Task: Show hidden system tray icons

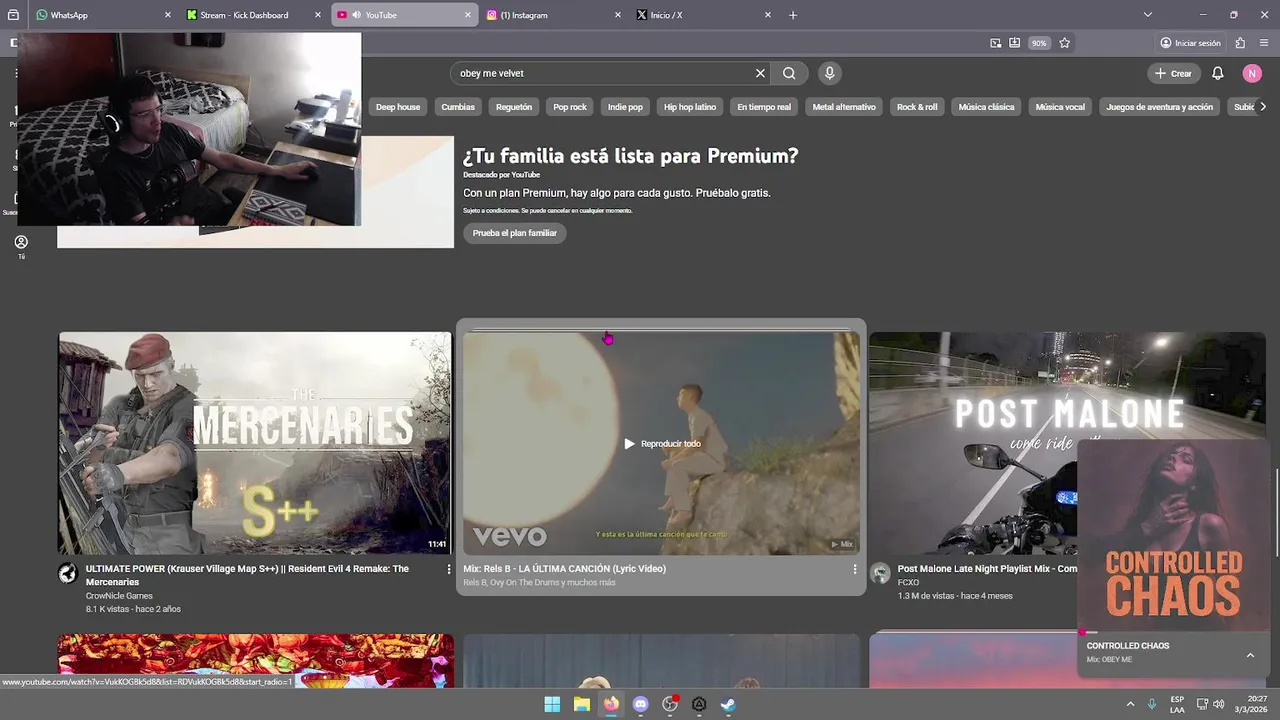Action: tap(1130, 704)
